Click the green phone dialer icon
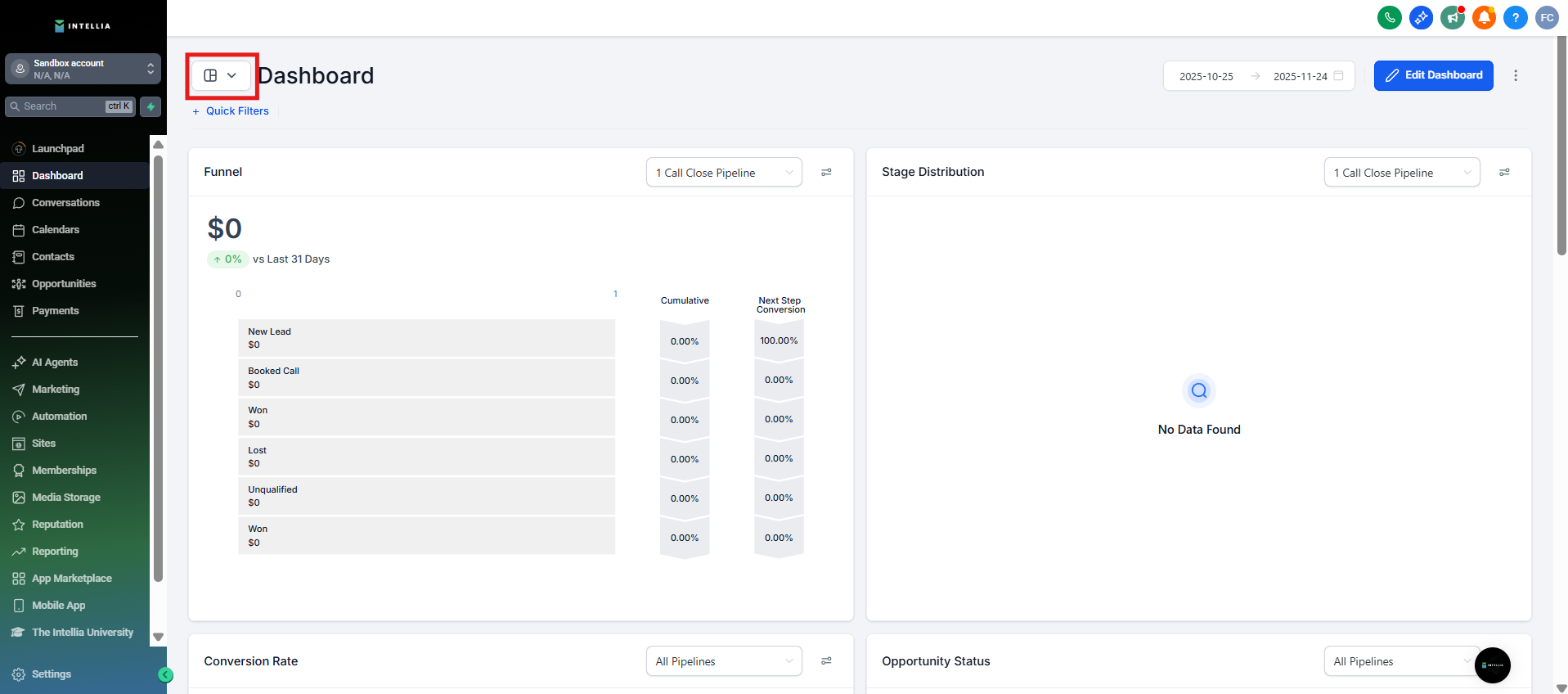The height and width of the screenshot is (694, 1568). point(1389,17)
